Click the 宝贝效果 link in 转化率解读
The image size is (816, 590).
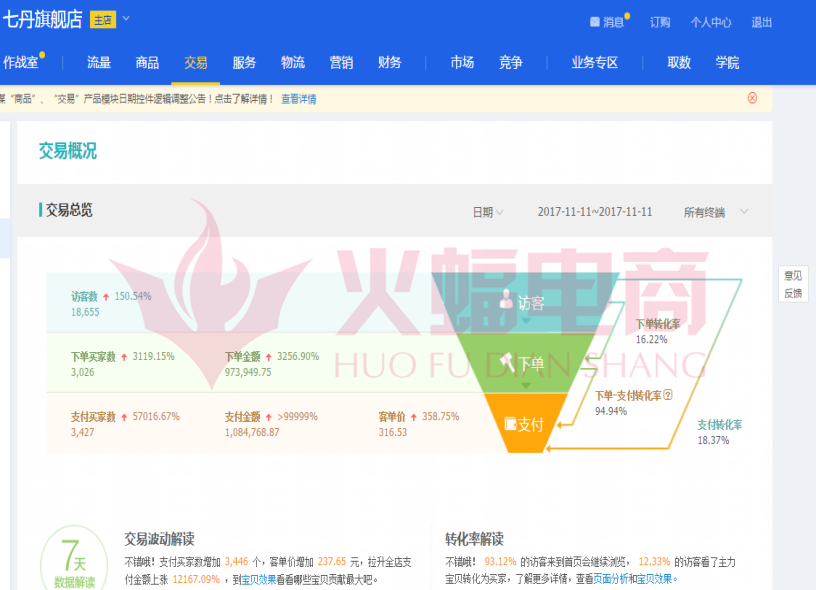pos(654,579)
